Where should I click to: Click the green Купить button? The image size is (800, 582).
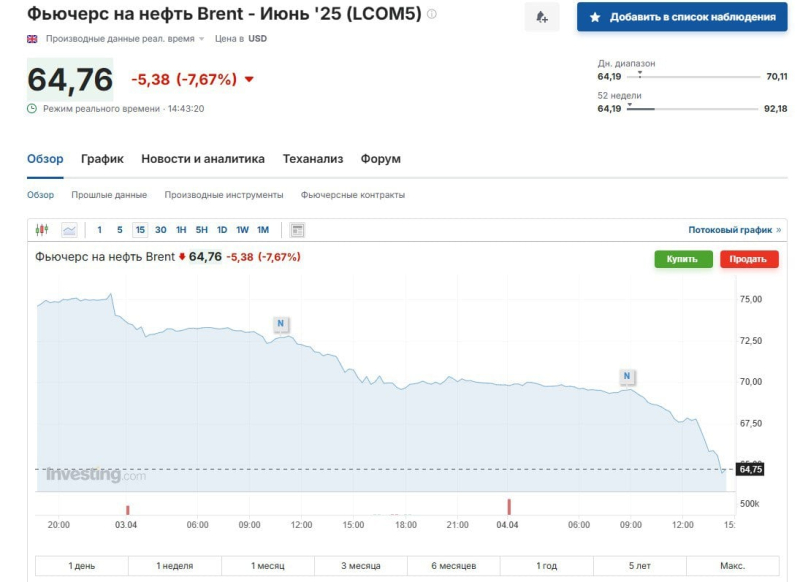[683, 259]
